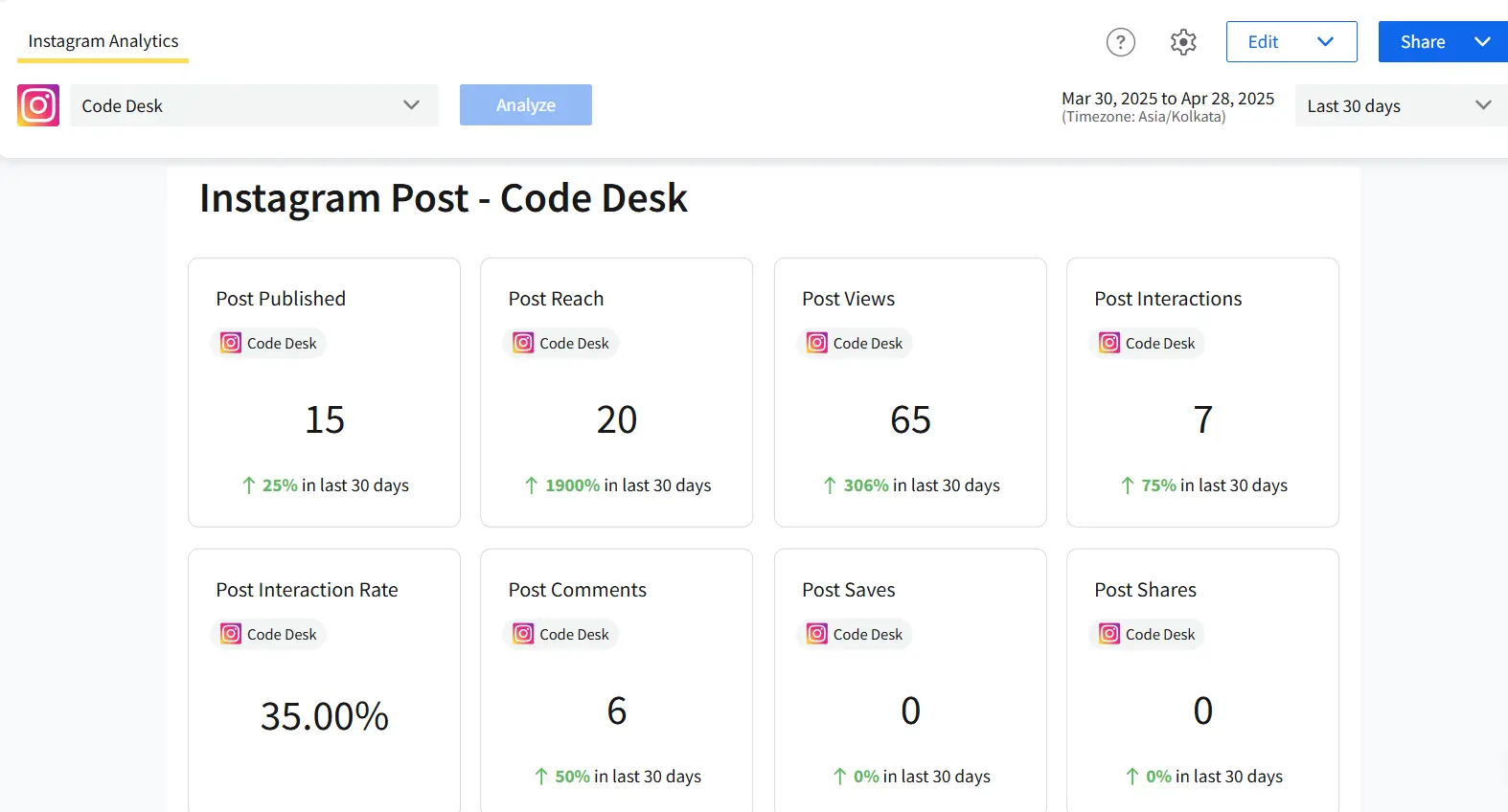Click the 'Post Interaction Rate' card title
This screenshot has height=812, width=1508.
[x=307, y=590]
